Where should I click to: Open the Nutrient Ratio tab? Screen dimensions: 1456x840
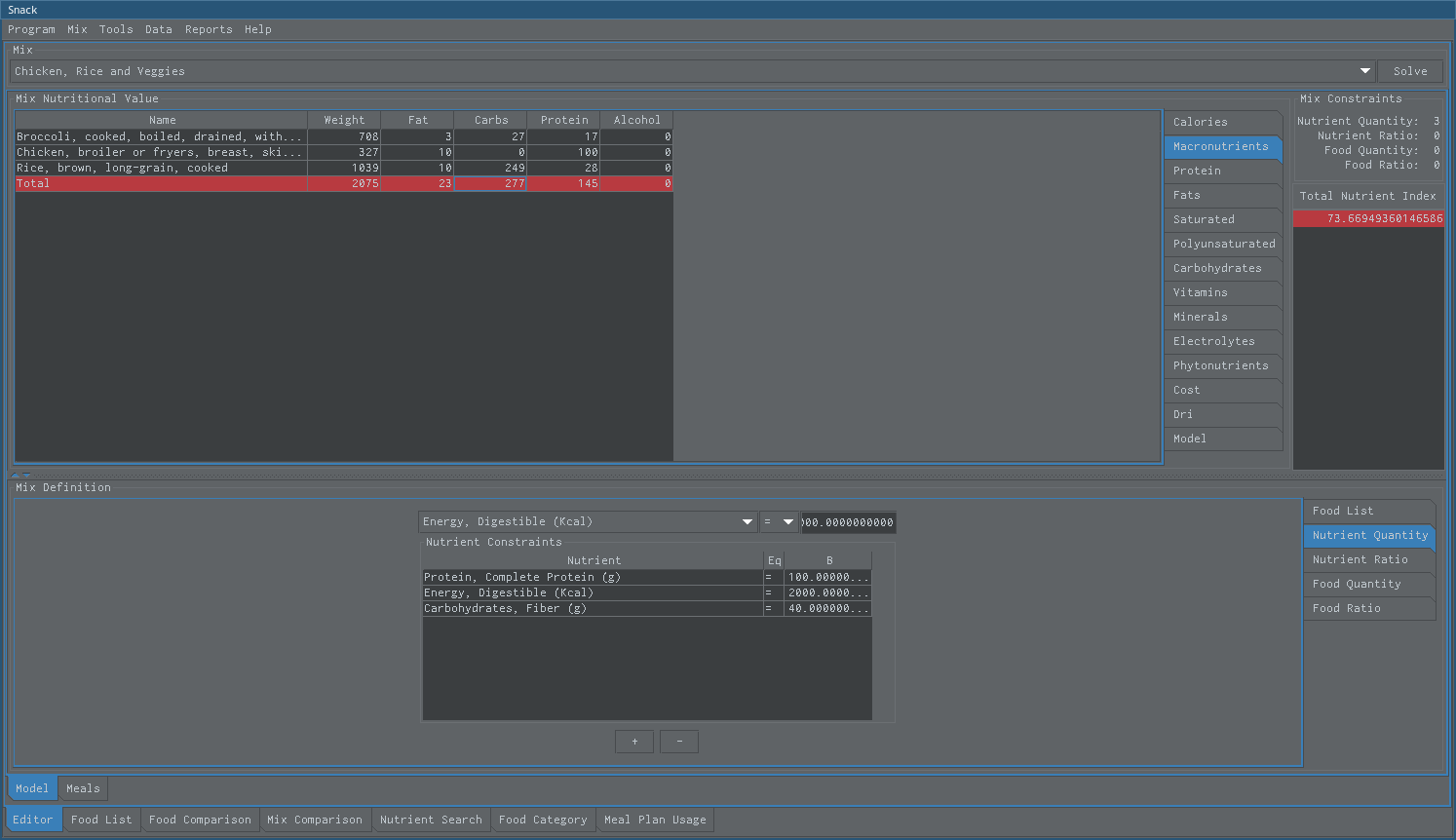(x=1369, y=559)
